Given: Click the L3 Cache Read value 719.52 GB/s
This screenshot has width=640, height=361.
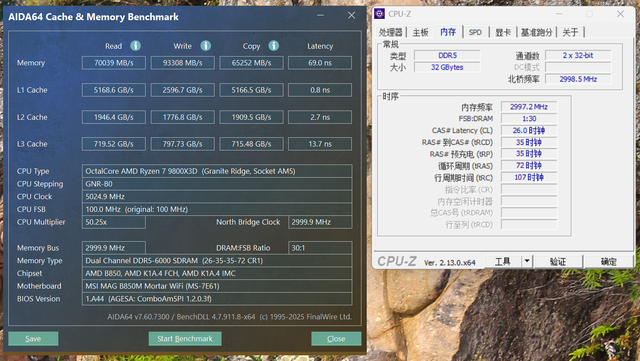Looking at the screenshot, I should click(114, 144).
